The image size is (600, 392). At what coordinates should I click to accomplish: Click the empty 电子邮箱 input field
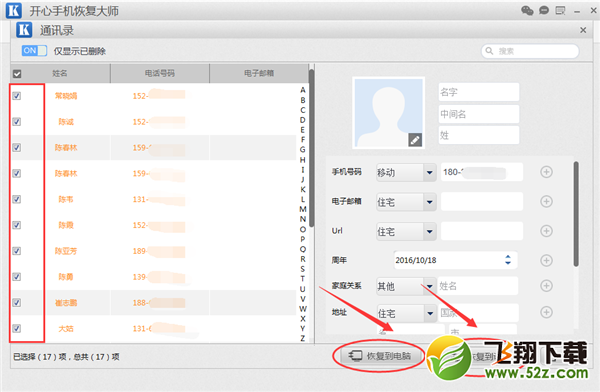point(482,201)
